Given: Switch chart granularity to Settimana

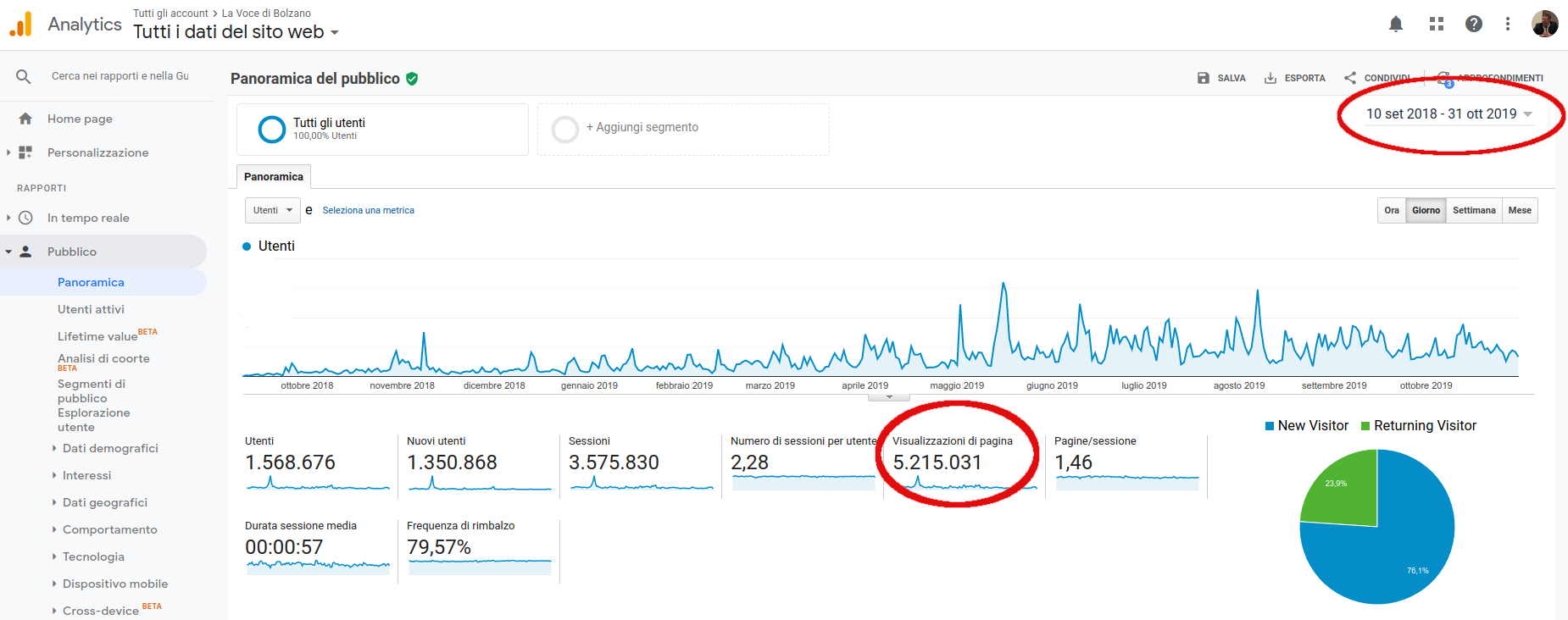Looking at the screenshot, I should (1473, 210).
